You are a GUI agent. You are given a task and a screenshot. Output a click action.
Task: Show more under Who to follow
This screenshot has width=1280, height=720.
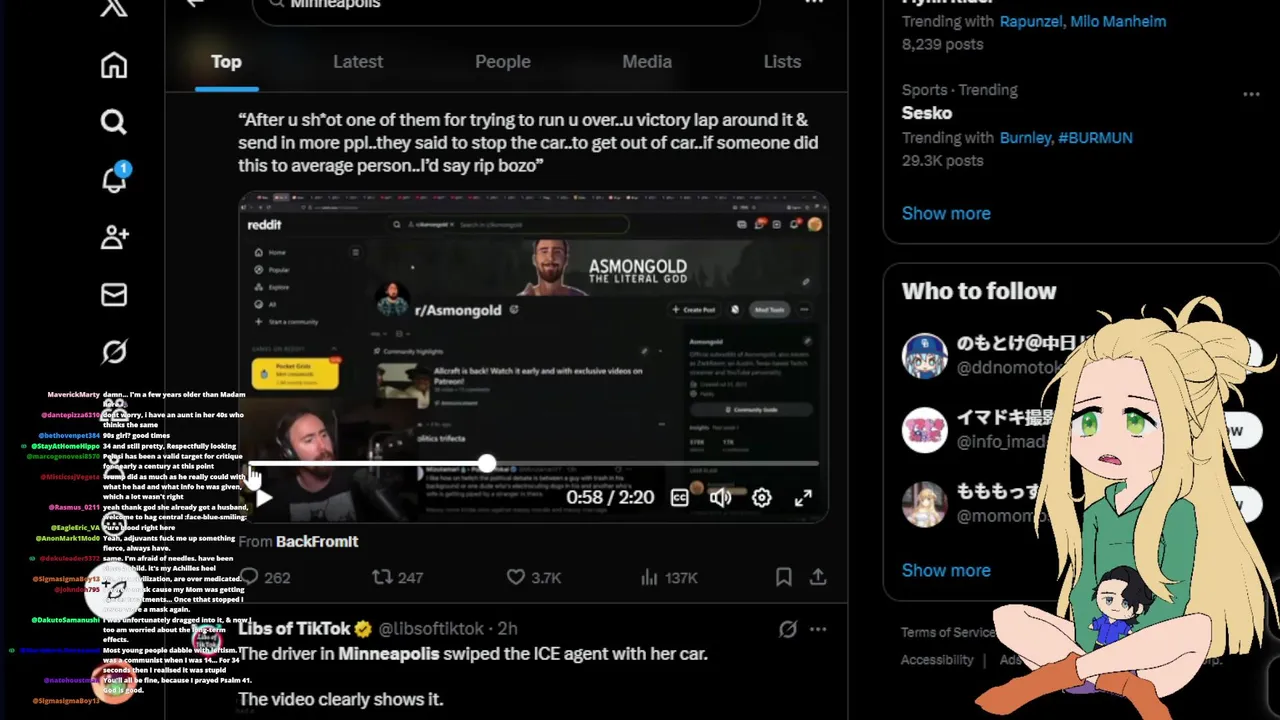click(x=946, y=570)
